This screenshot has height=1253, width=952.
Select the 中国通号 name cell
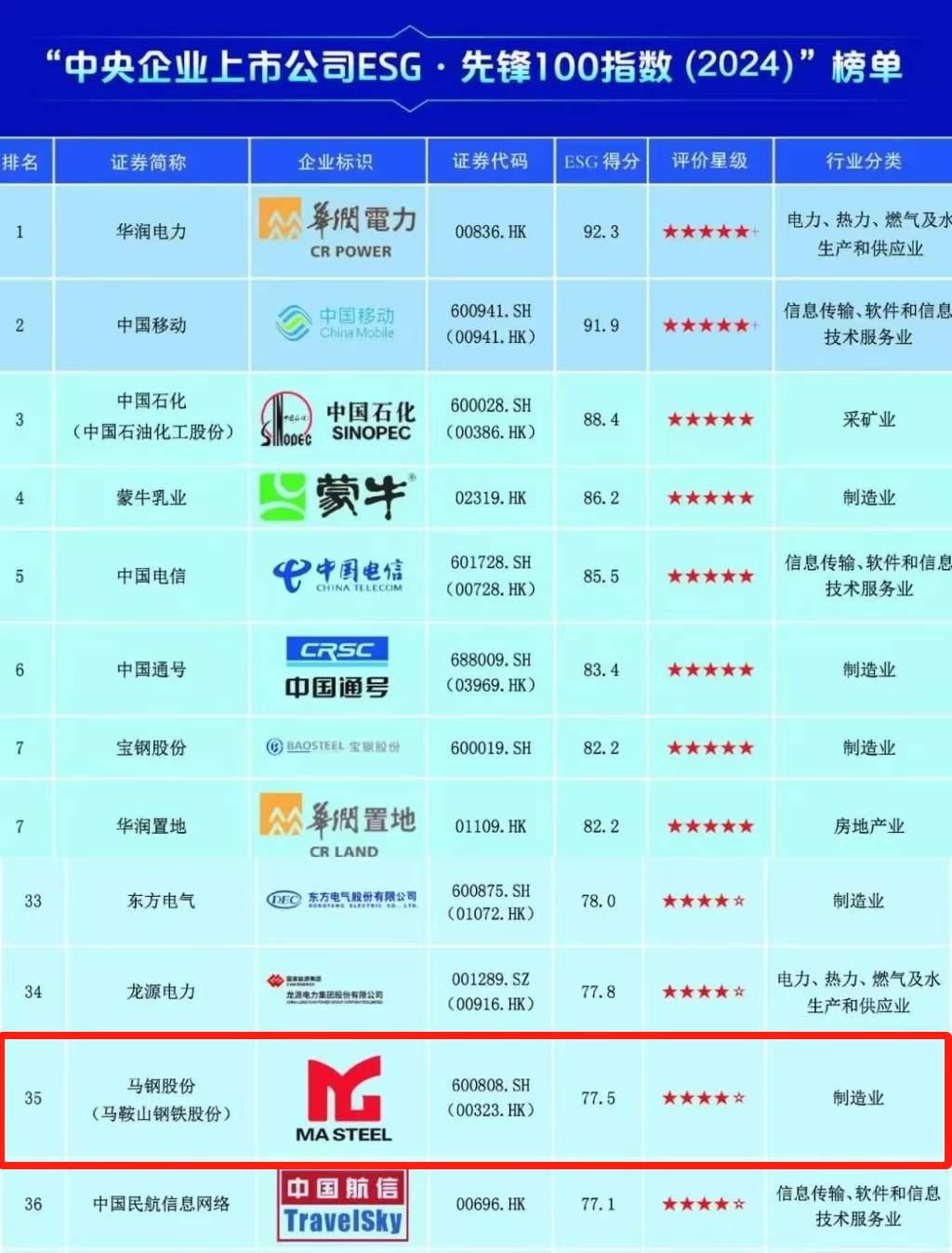152,670
